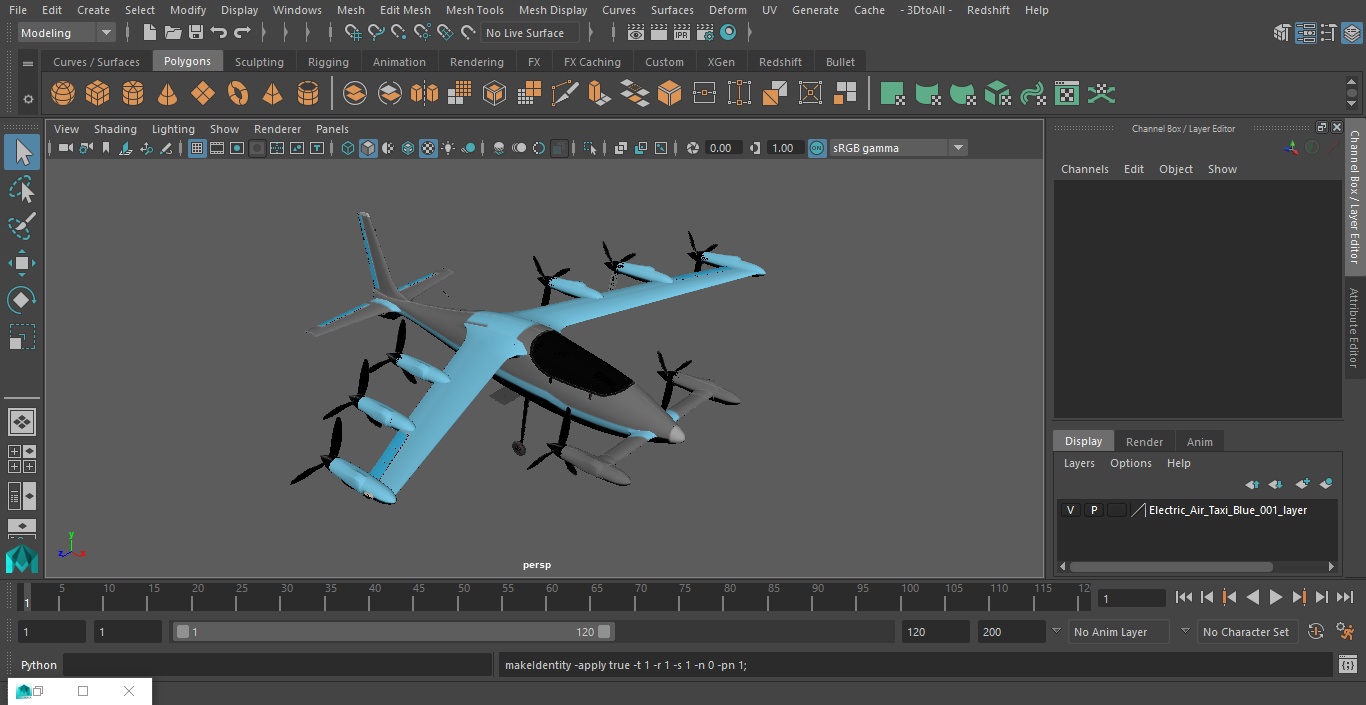This screenshot has height=705, width=1366.
Task: Switch to the Rigging shelf tab
Action: click(328, 62)
